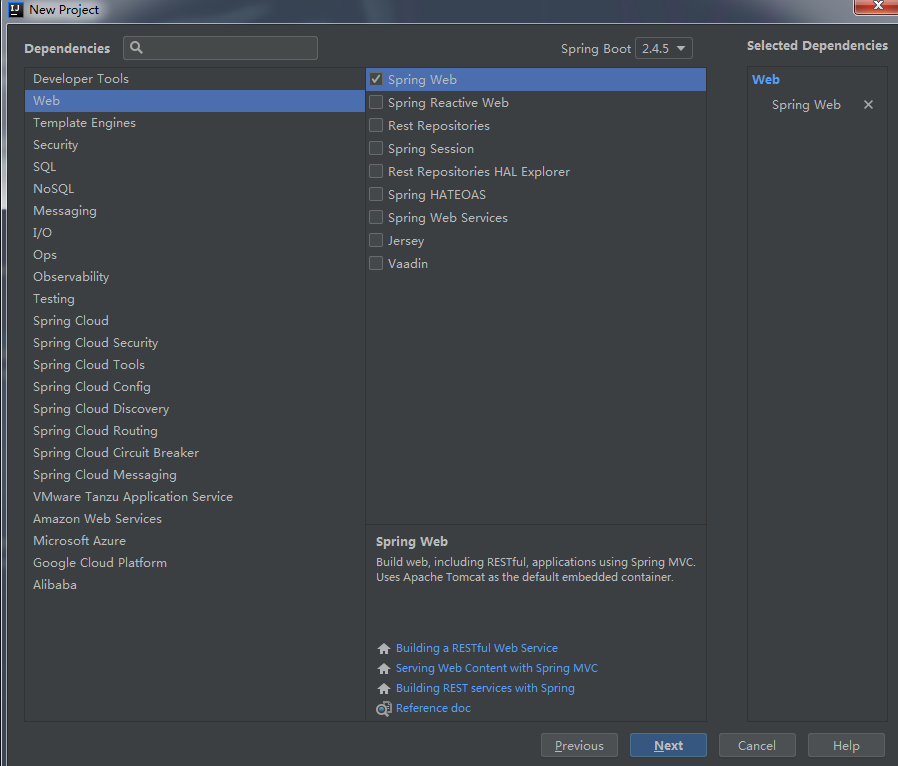Choose the Security category

pyautogui.click(x=195, y=145)
